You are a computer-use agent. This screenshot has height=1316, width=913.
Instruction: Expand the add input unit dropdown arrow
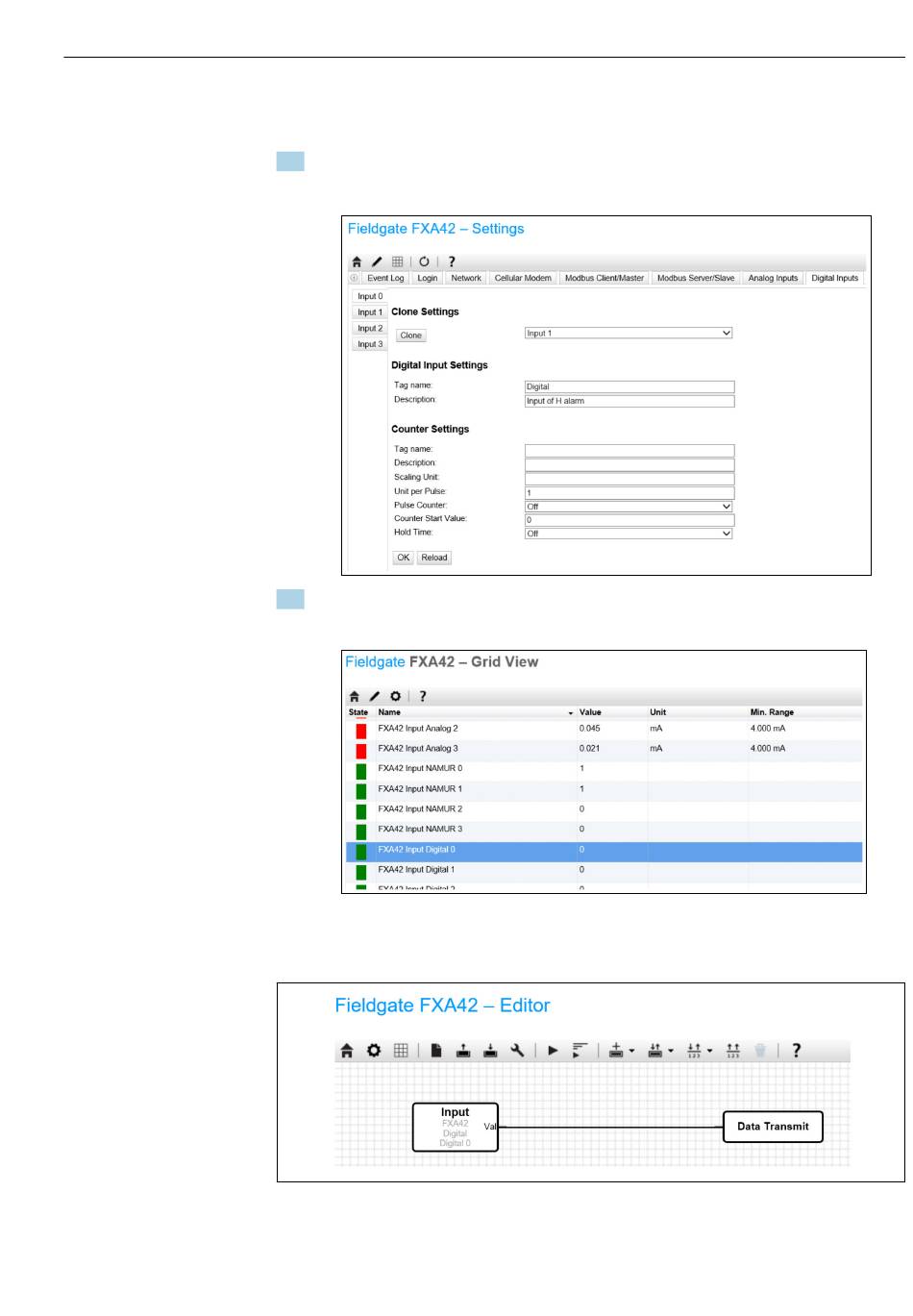point(631,1052)
